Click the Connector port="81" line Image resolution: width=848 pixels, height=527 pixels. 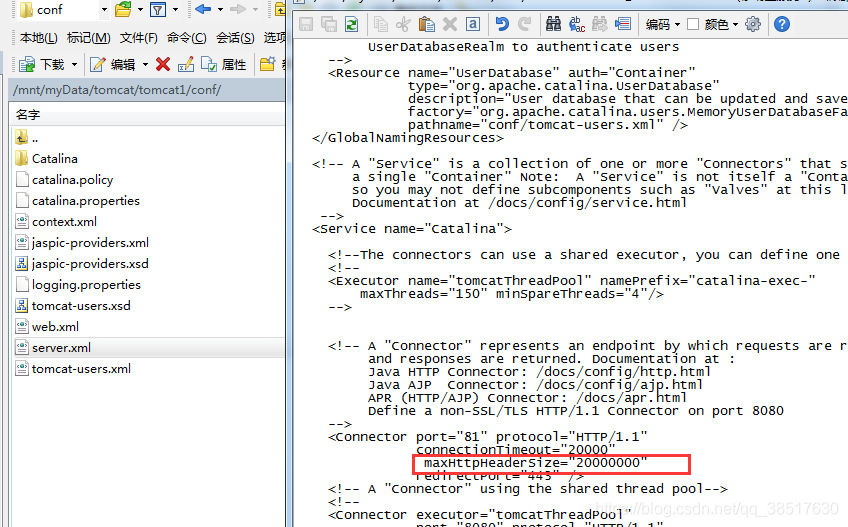pos(487,437)
